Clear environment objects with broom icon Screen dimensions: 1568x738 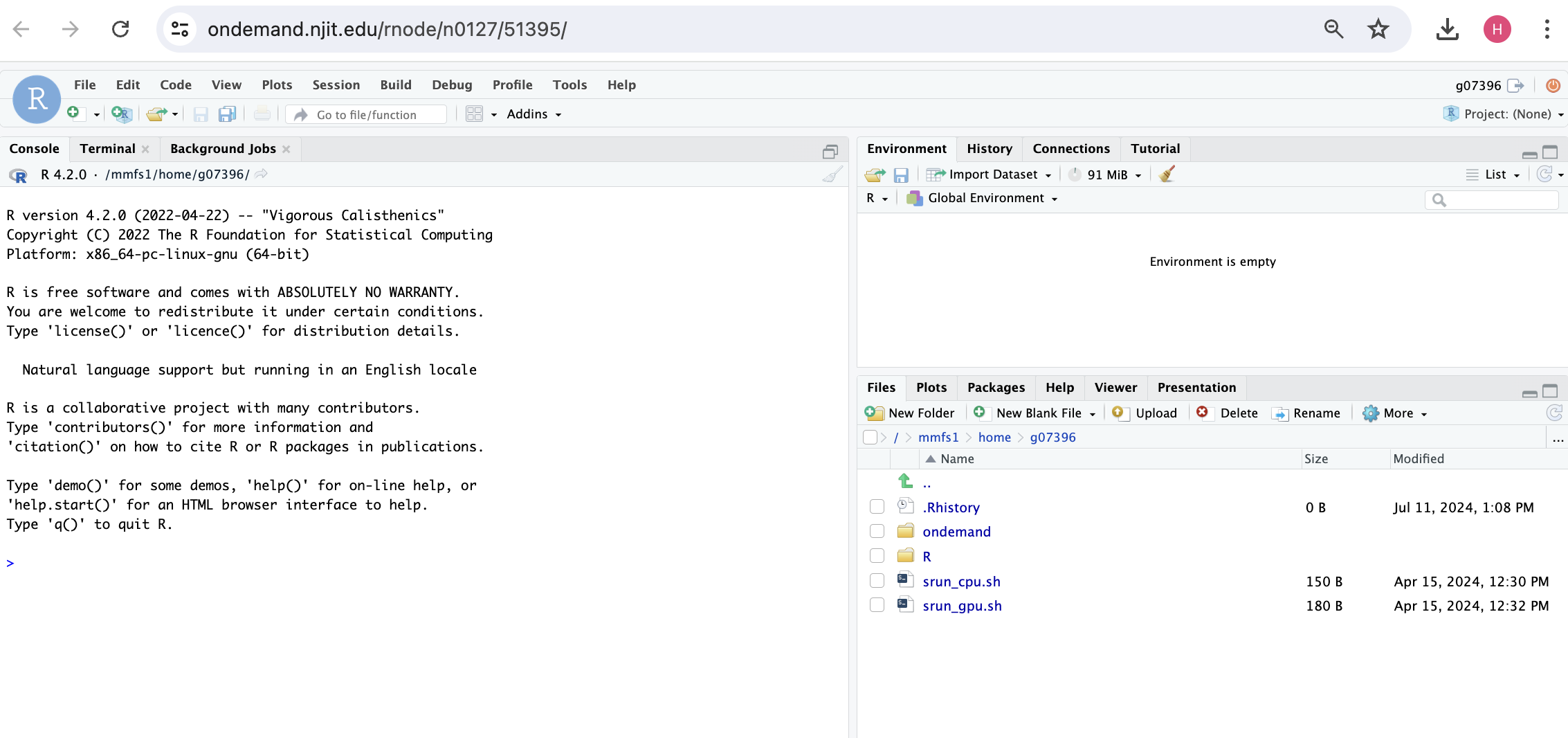(x=1167, y=174)
